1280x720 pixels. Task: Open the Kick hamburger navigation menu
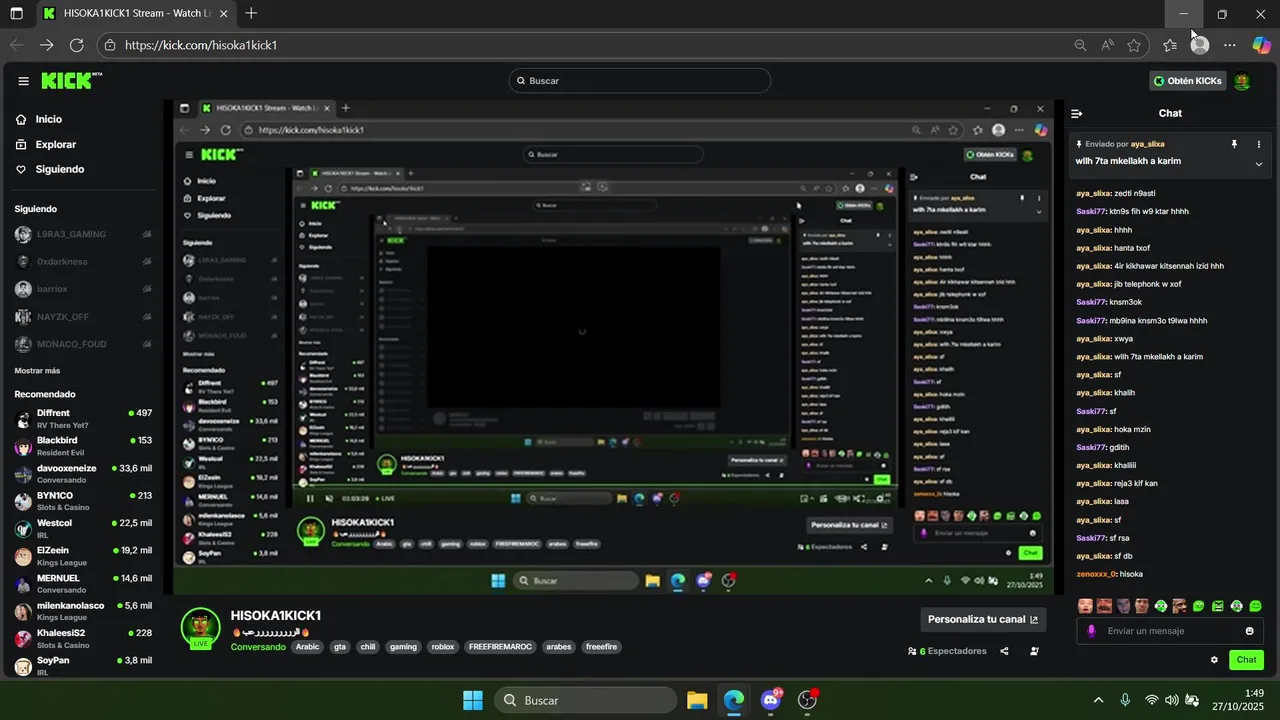[x=23, y=81]
